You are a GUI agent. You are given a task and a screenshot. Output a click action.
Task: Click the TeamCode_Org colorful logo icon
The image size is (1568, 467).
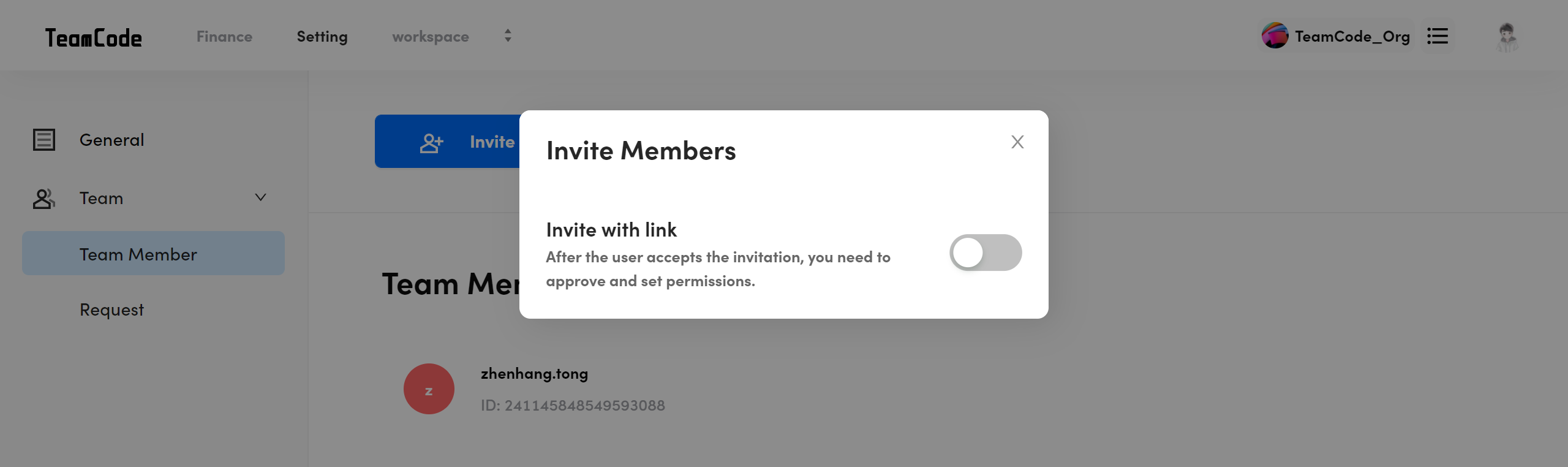pos(1275,36)
